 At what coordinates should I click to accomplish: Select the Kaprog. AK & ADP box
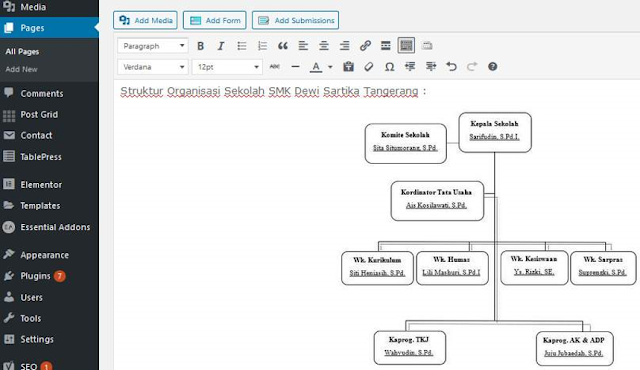(x=574, y=348)
